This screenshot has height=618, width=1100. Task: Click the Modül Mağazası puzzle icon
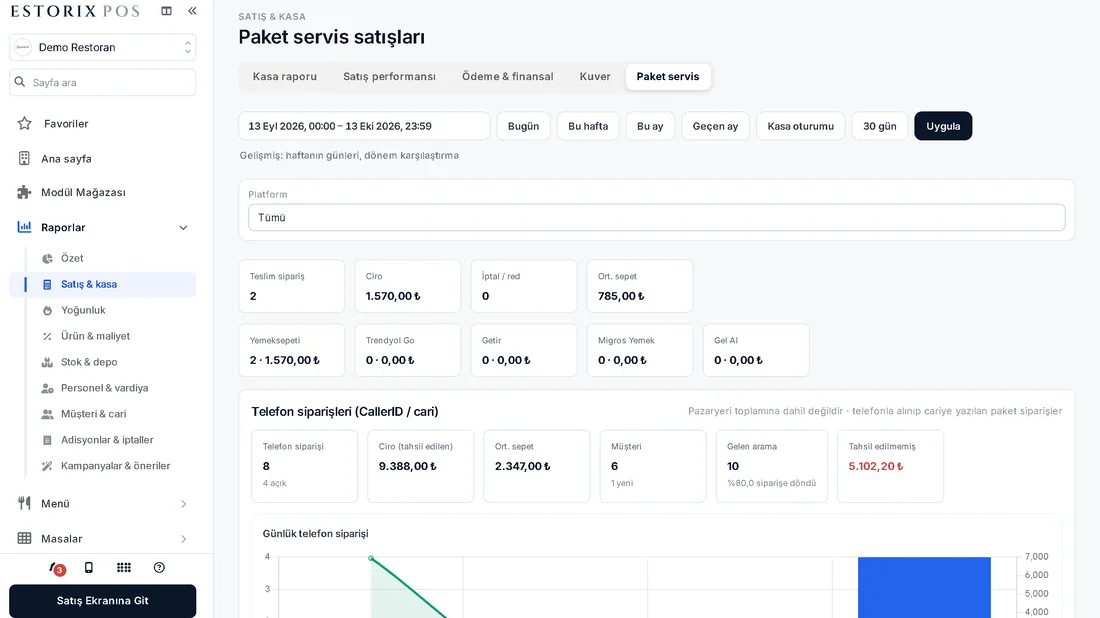pyautogui.click(x=25, y=192)
